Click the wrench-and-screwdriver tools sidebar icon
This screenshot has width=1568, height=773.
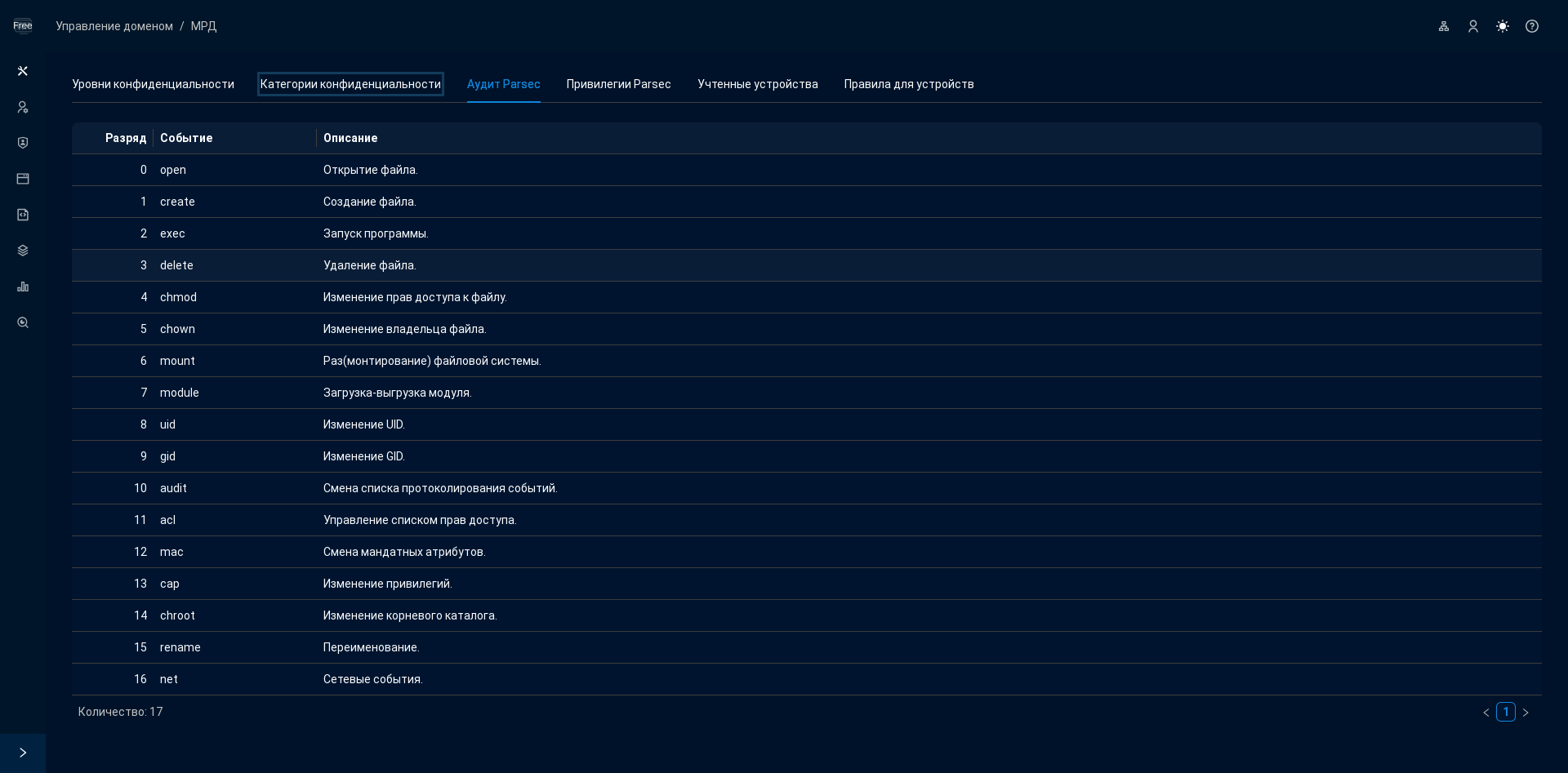point(23,71)
